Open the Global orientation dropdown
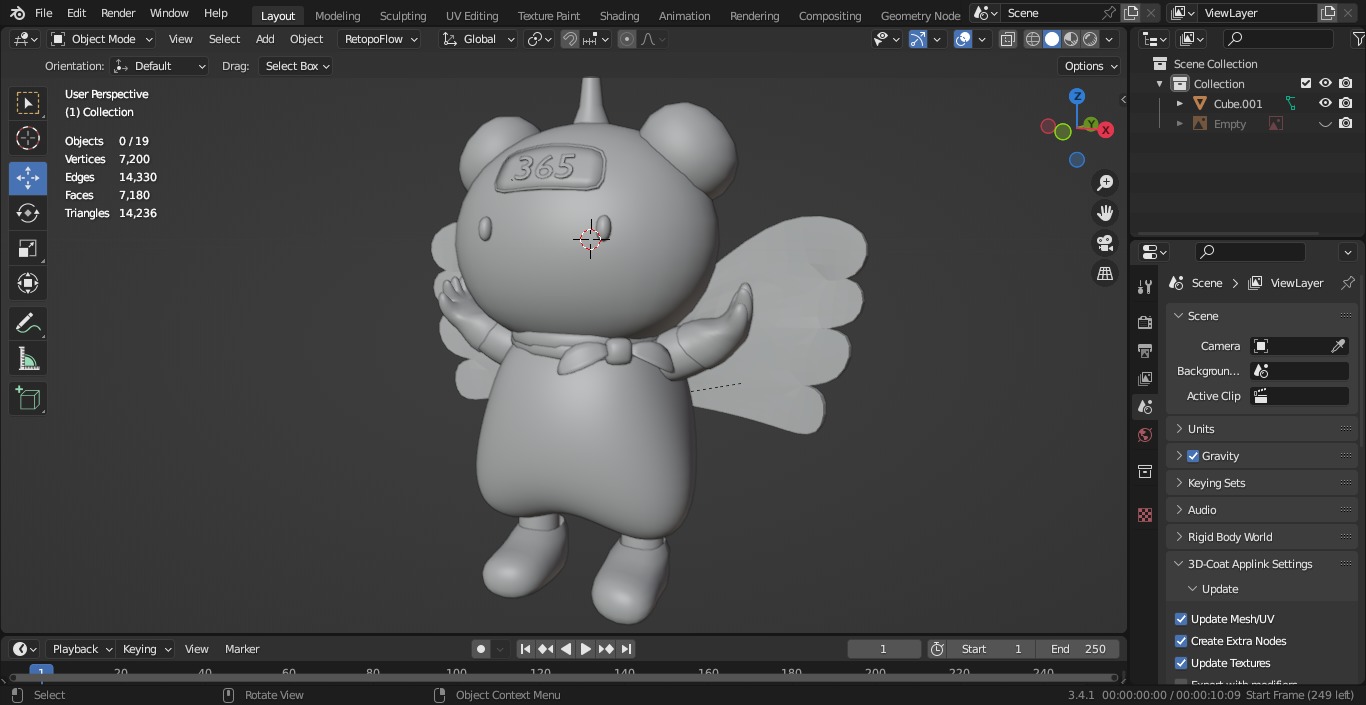 pos(478,39)
